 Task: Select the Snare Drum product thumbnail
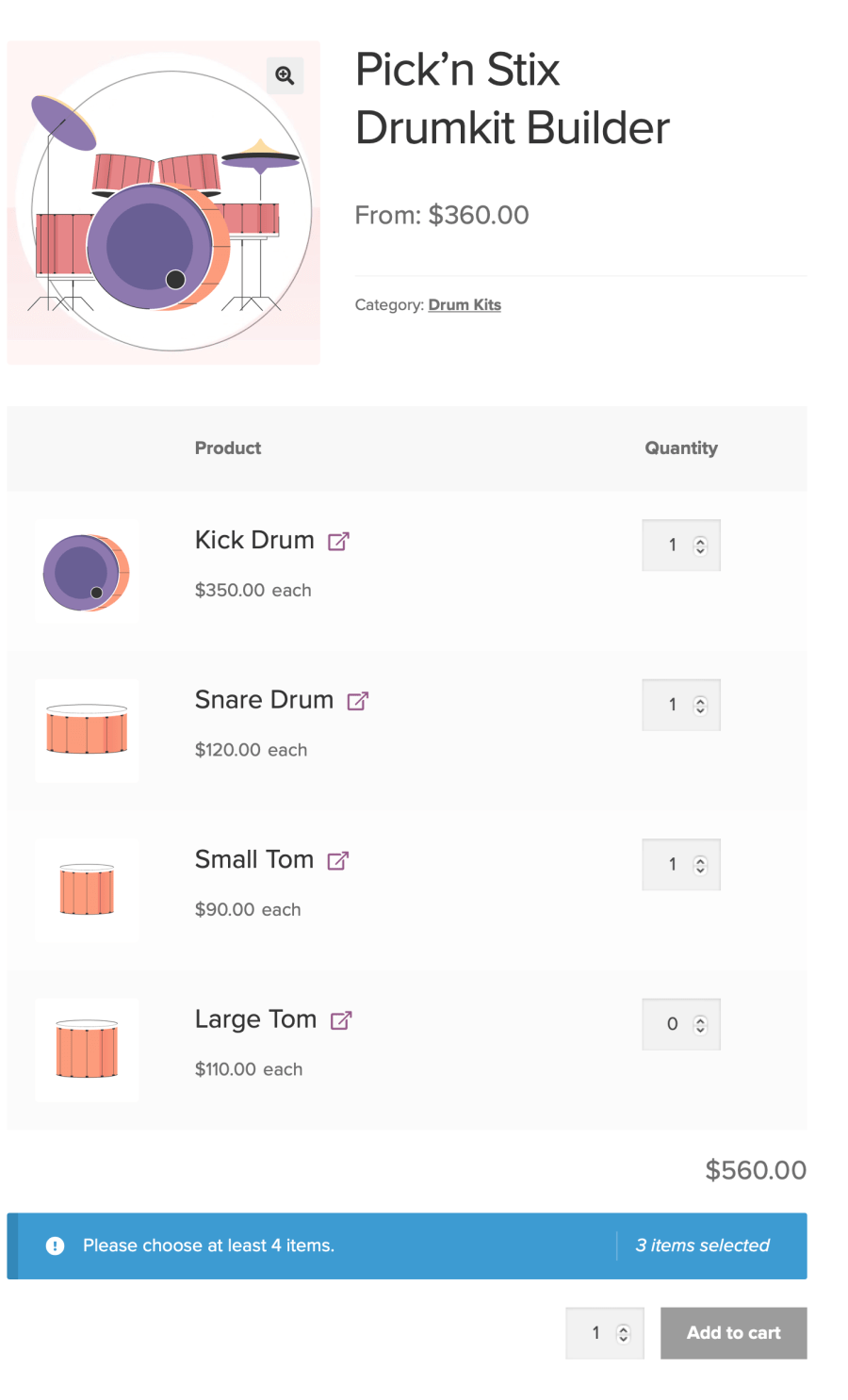86,730
